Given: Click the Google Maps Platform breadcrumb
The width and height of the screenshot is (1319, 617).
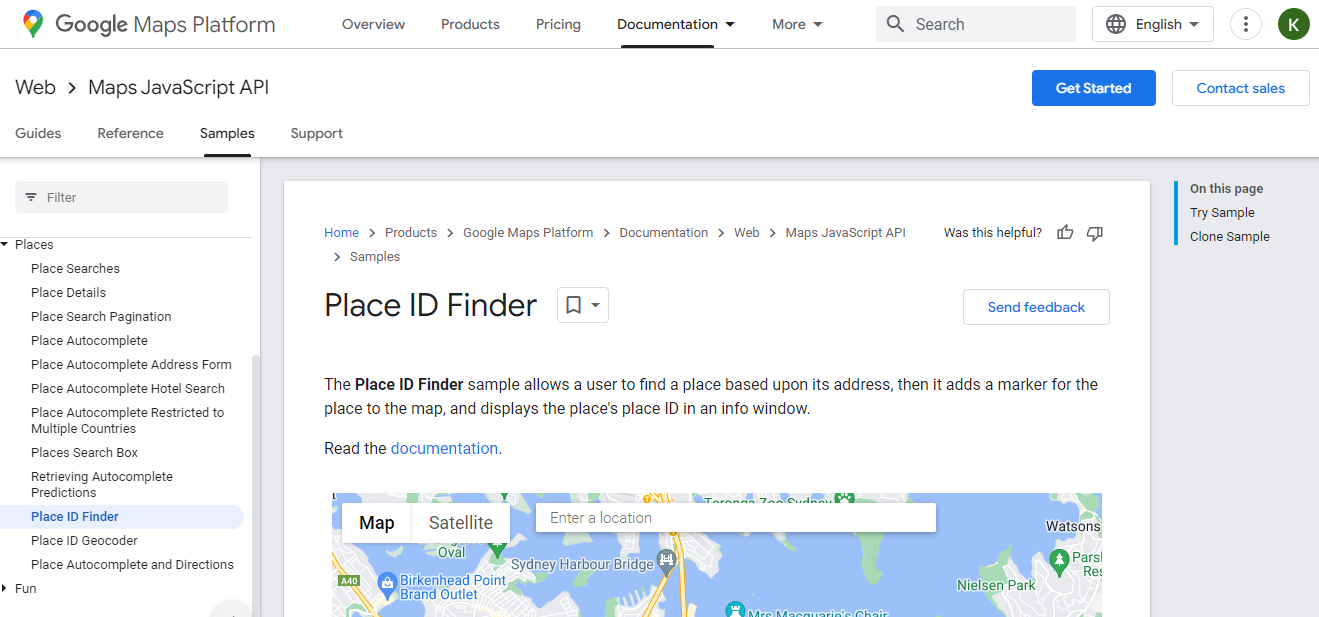Looking at the screenshot, I should (x=528, y=232).
